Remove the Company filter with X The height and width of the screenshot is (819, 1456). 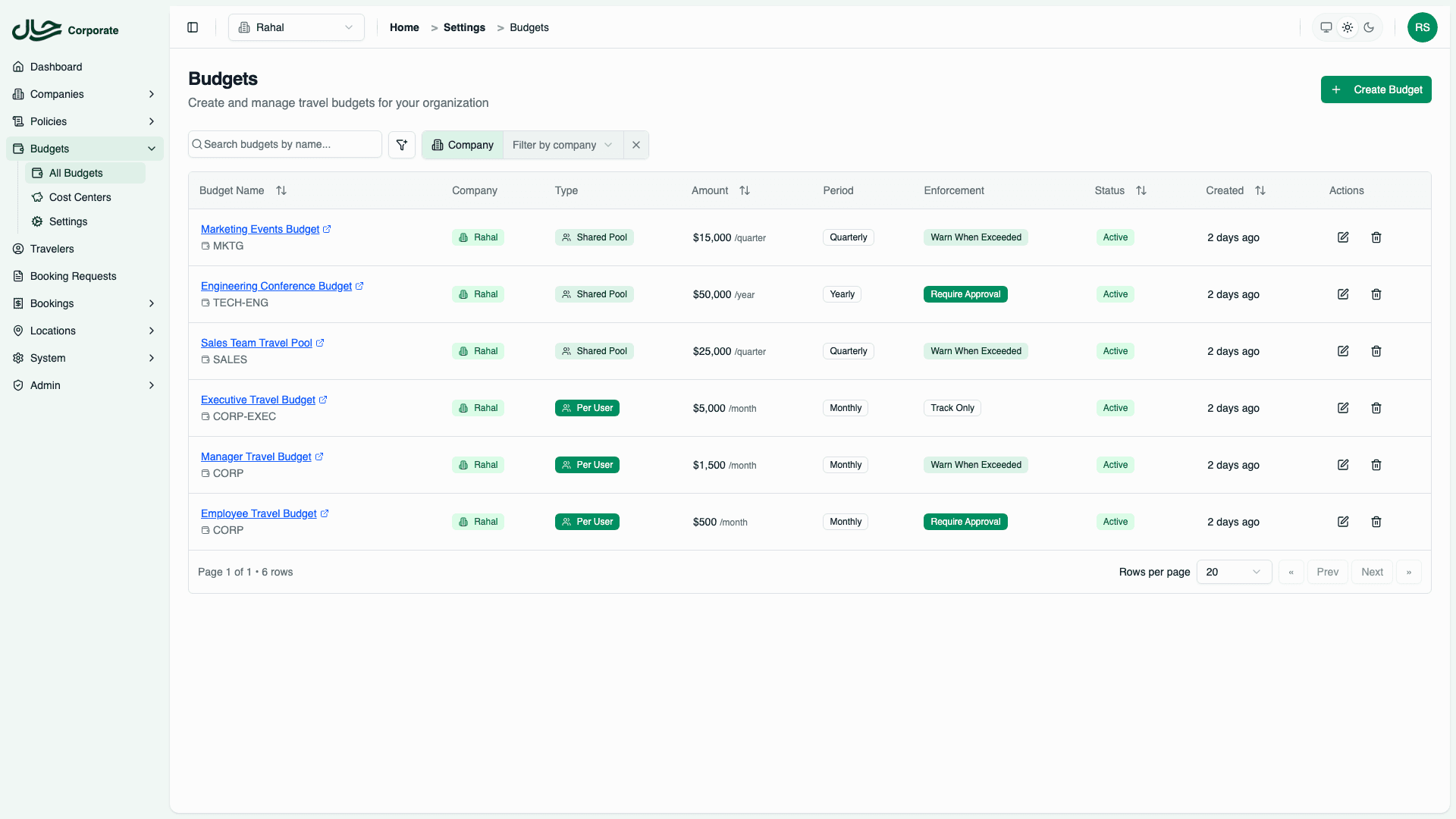pyautogui.click(x=636, y=145)
